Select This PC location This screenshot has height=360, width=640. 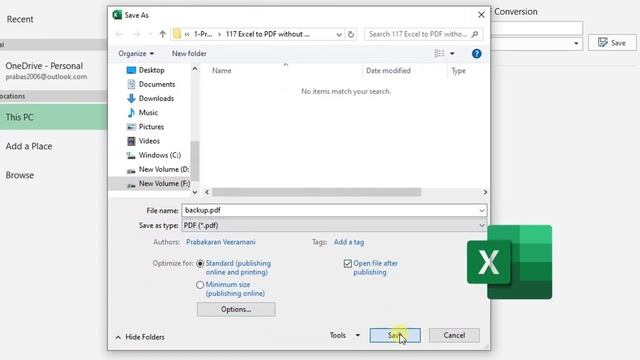pyautogui.click(x=53, y=117)
